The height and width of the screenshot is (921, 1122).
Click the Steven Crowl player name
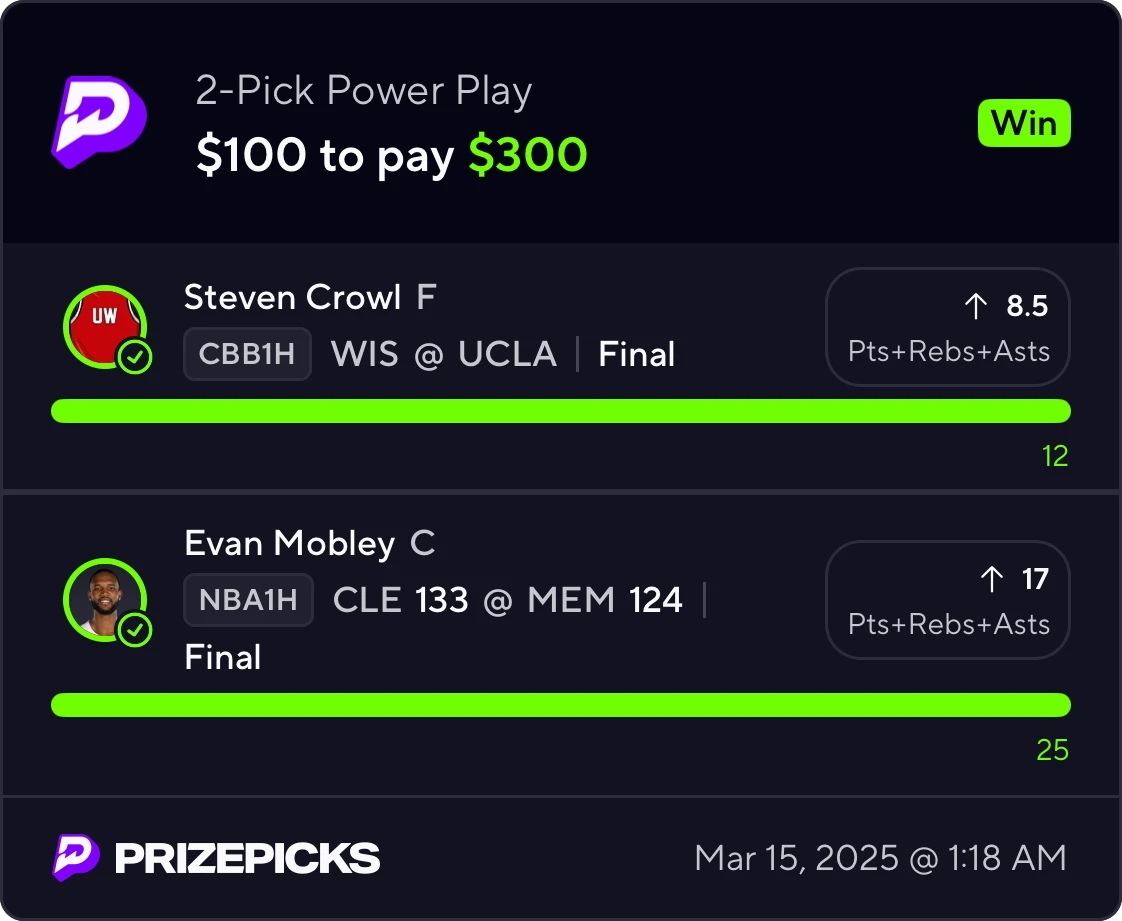[292, 297]
